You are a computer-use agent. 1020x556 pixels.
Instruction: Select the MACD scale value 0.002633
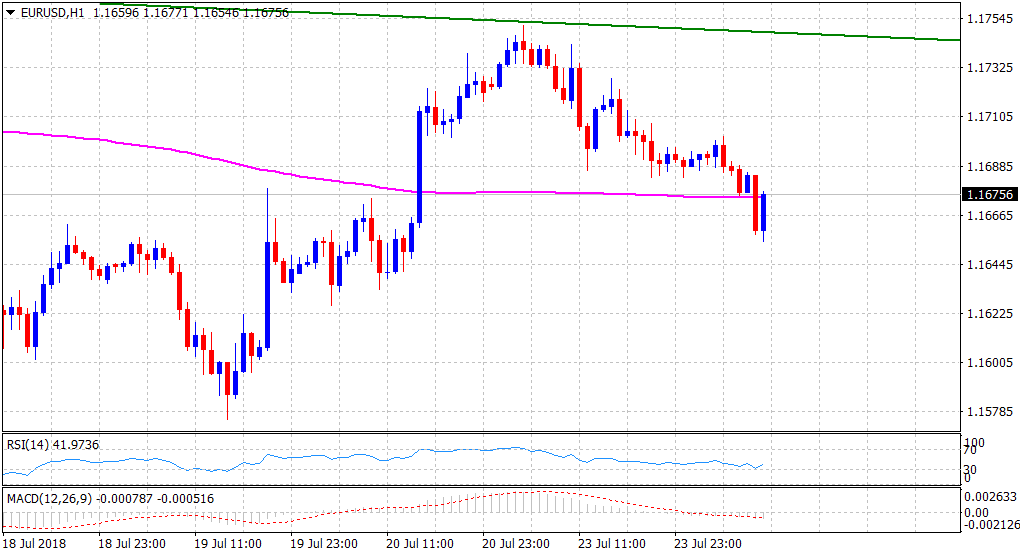tap(990, 497)
